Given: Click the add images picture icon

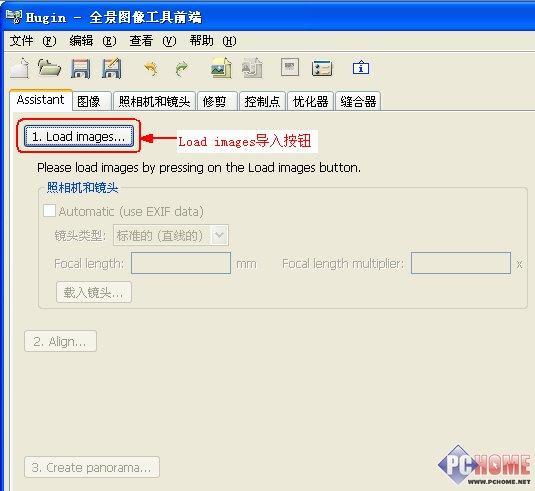Looking at the screenshot, I should tap(221, 68).
